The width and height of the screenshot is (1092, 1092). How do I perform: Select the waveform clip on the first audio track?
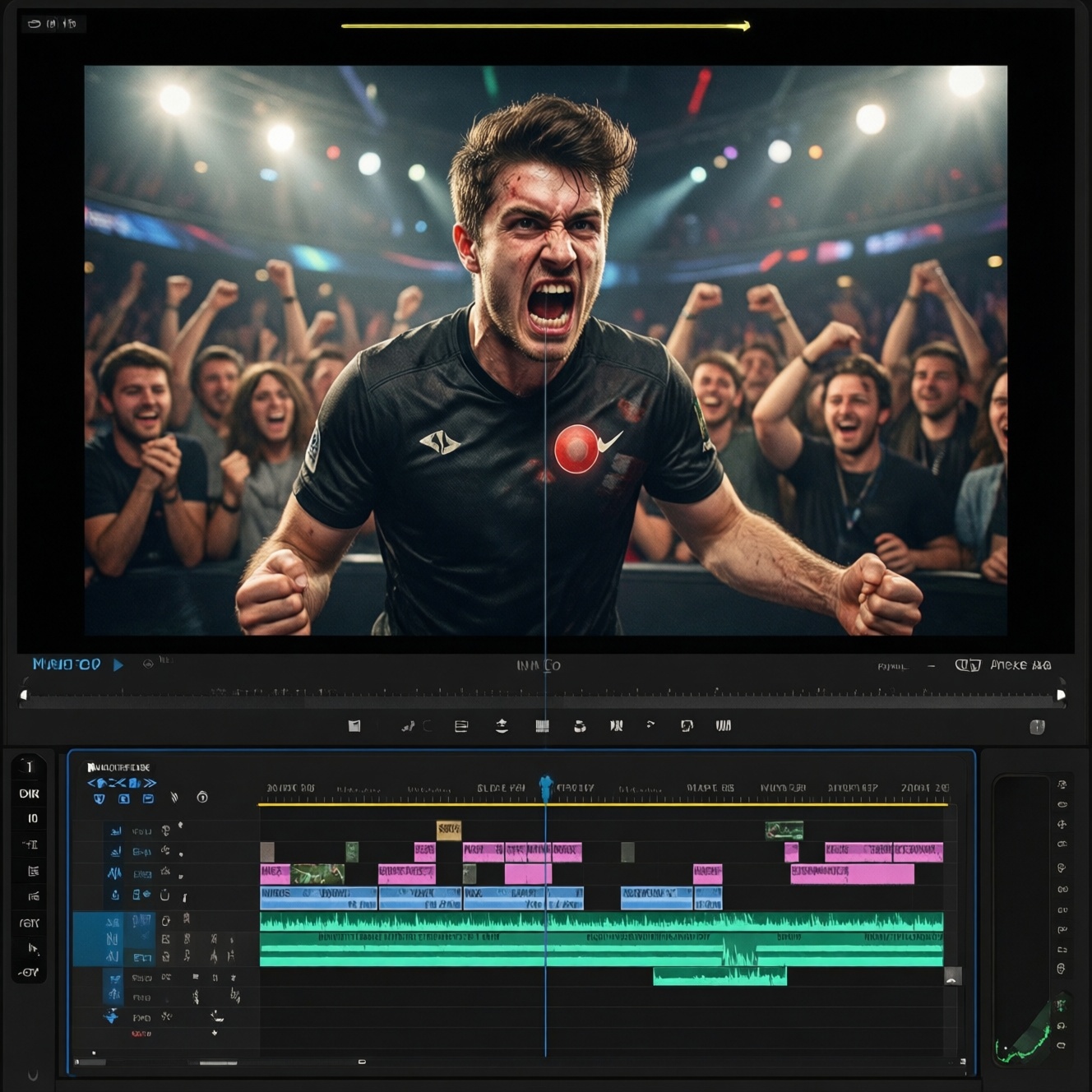point(601,922)
